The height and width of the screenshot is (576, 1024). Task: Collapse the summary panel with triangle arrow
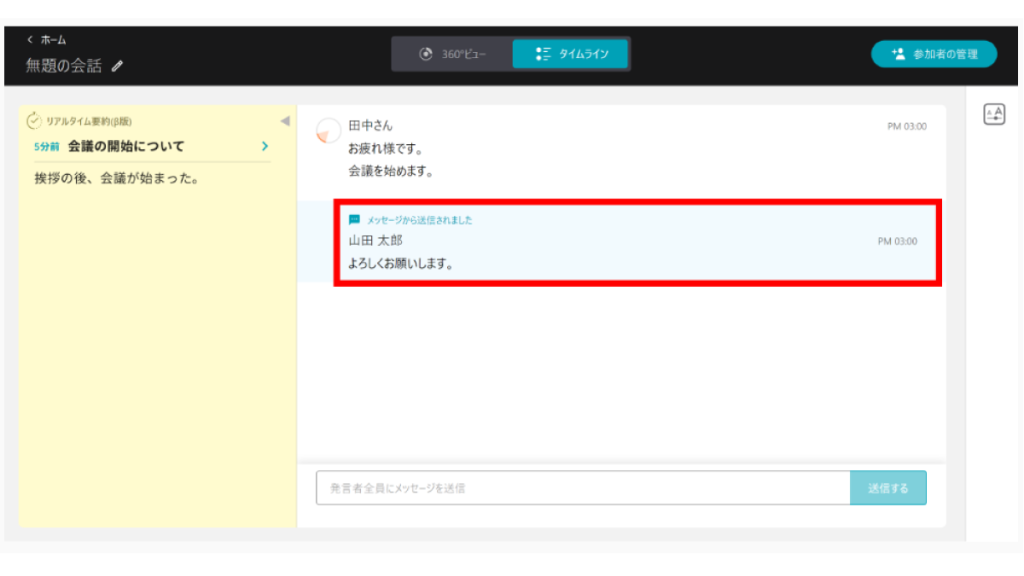point(284,121)
